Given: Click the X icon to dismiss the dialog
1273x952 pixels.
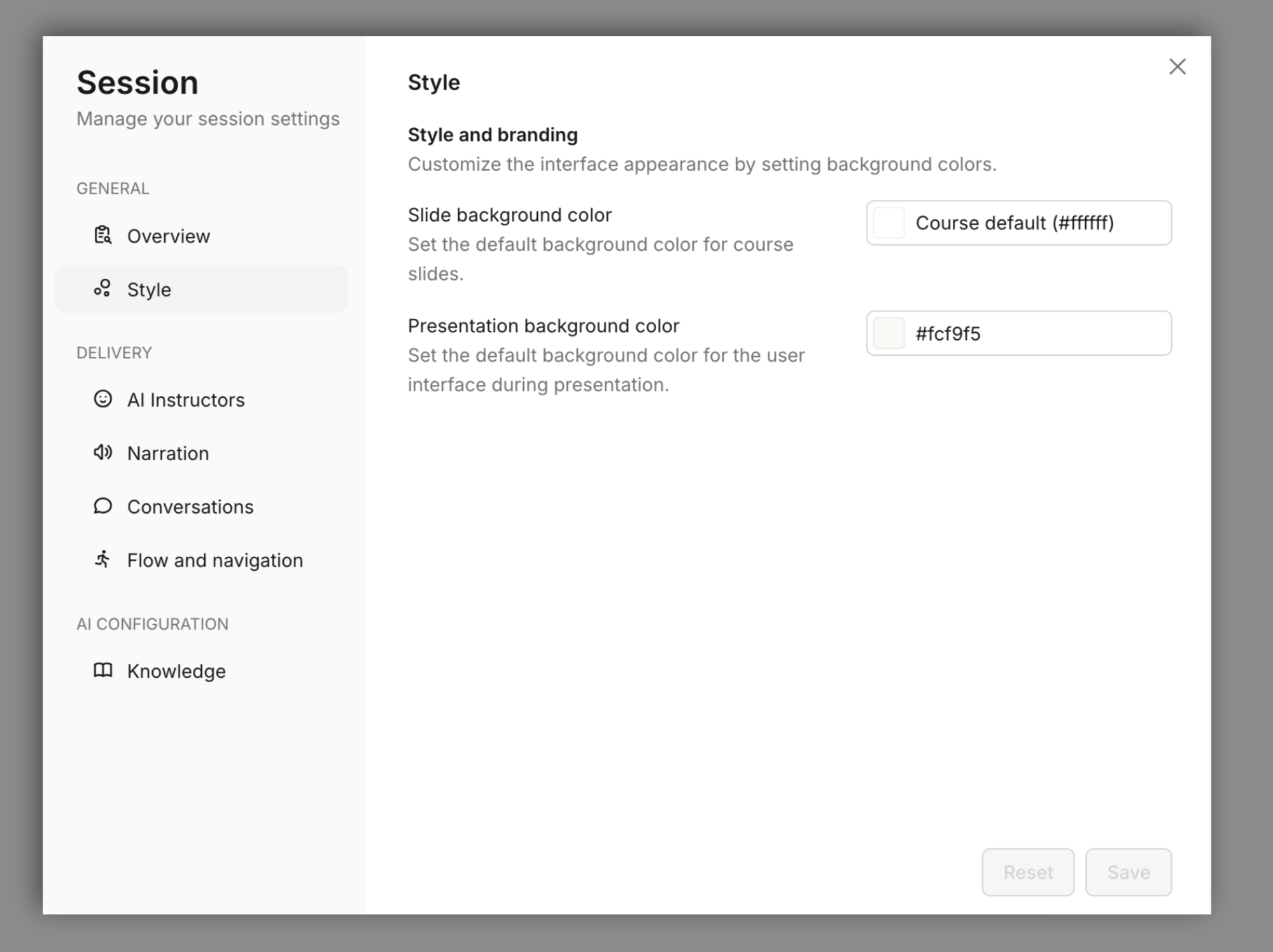Looking at the screenshot, I should pyautogui.click(x=1177, y=67).
